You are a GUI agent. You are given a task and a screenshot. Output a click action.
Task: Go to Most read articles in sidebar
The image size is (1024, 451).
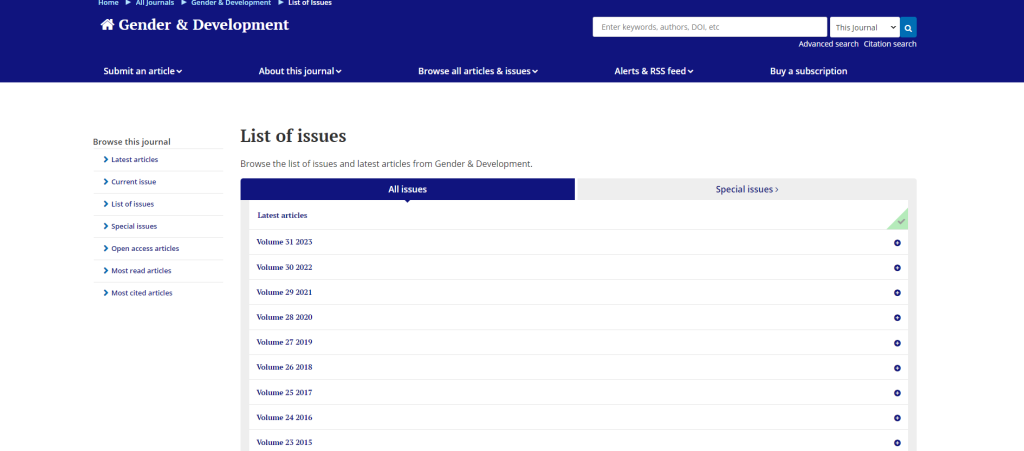141,271
